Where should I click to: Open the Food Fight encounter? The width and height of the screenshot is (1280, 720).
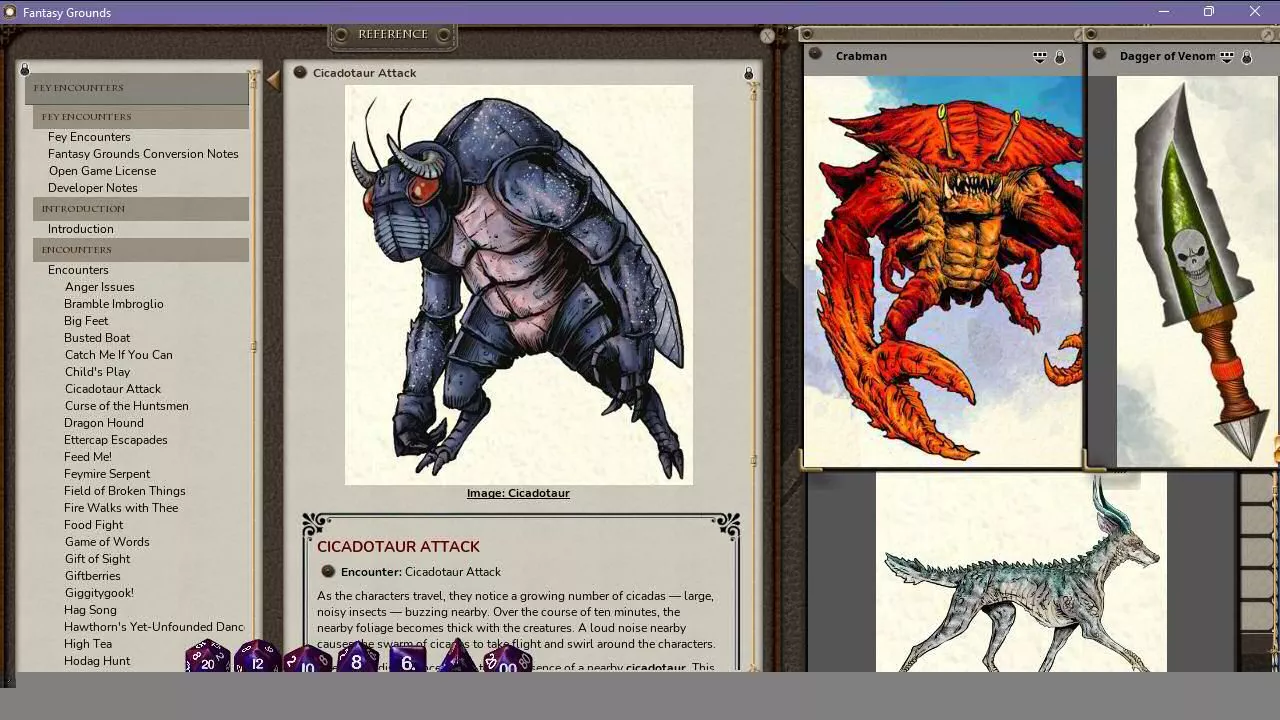click(x=94, y=525)
